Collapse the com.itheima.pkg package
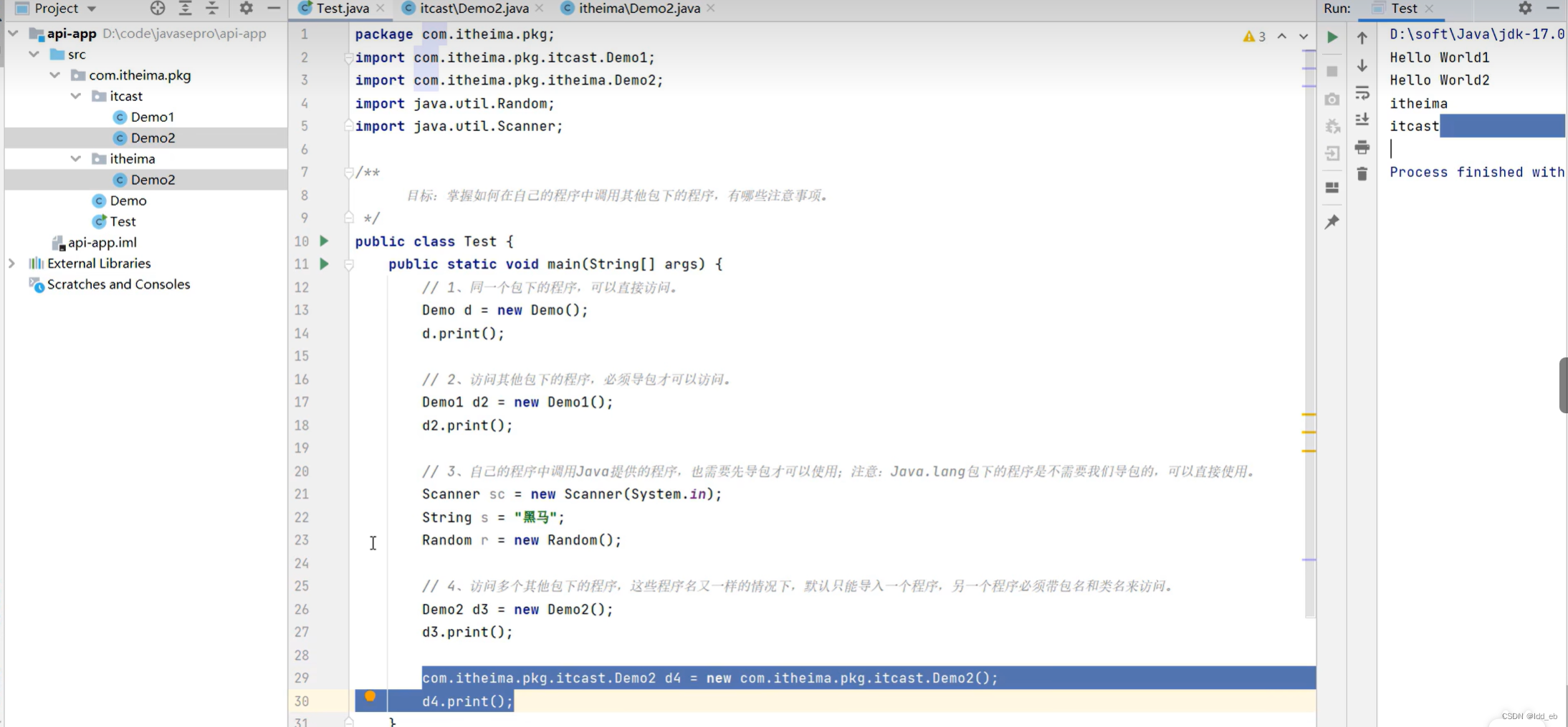The image size is (1568, 727). pyautogui.click(x=54, y=74)
